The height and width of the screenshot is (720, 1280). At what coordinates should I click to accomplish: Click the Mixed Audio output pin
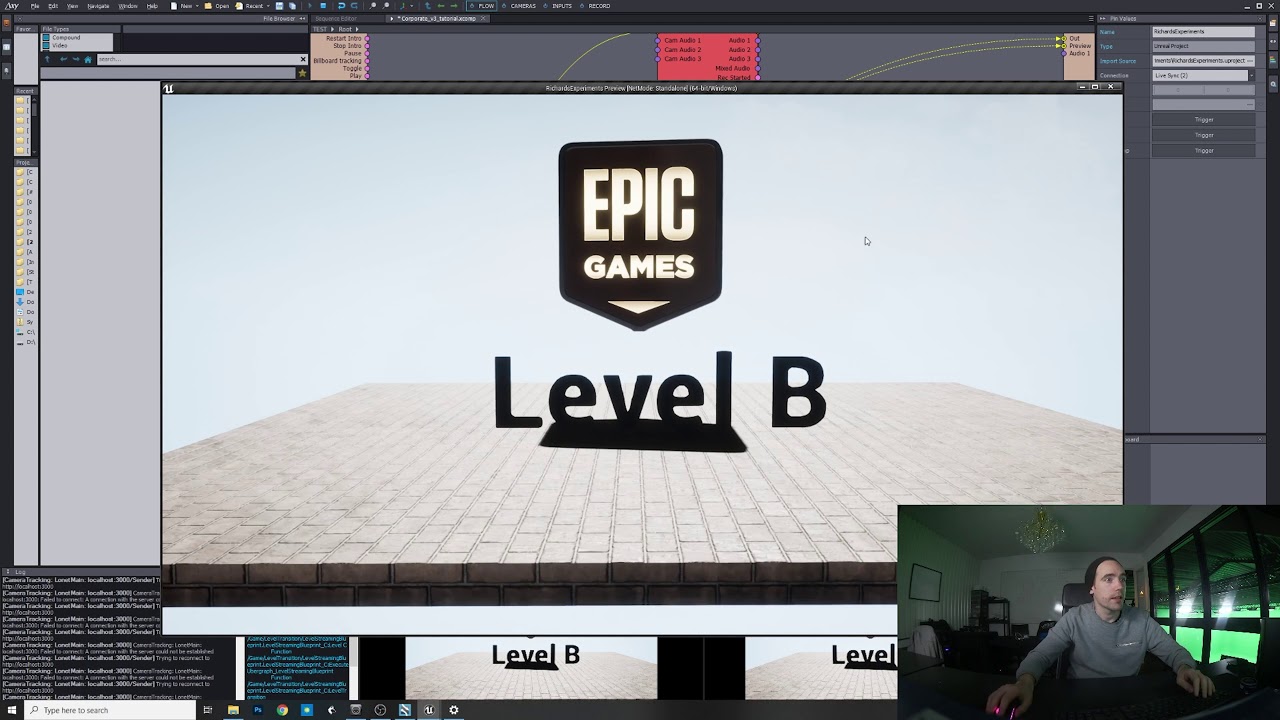(x=757, y=68)
